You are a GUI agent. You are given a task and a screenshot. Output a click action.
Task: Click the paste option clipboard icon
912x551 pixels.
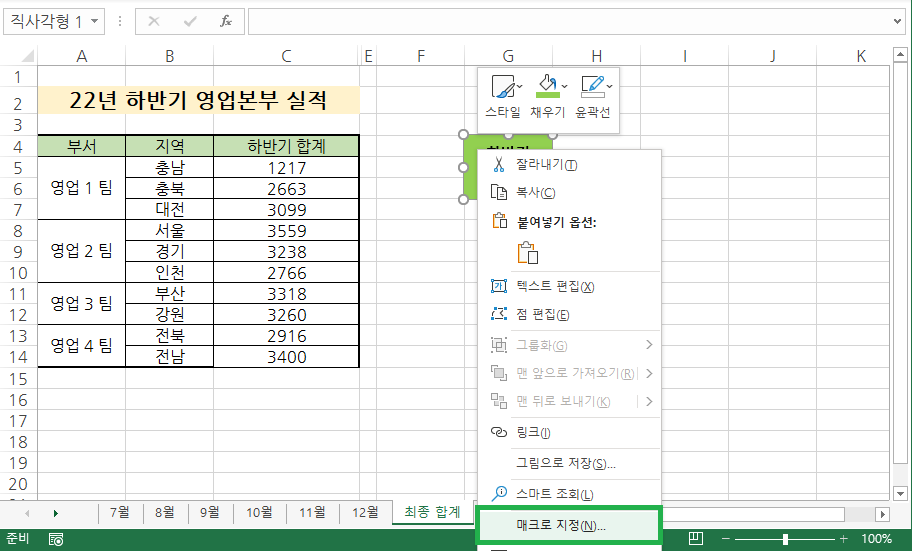[x=528, y=253]
